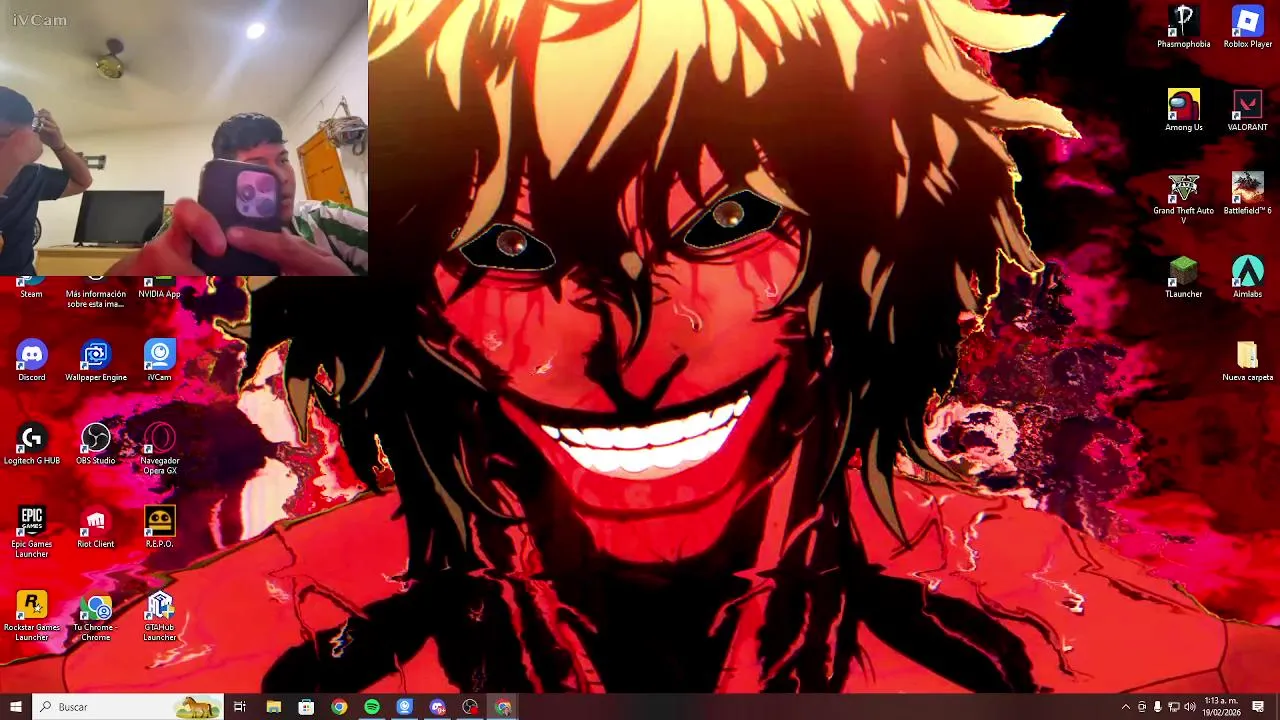
Task: Open the OBS Studio shortcut
Action: (x=96, y=444)
